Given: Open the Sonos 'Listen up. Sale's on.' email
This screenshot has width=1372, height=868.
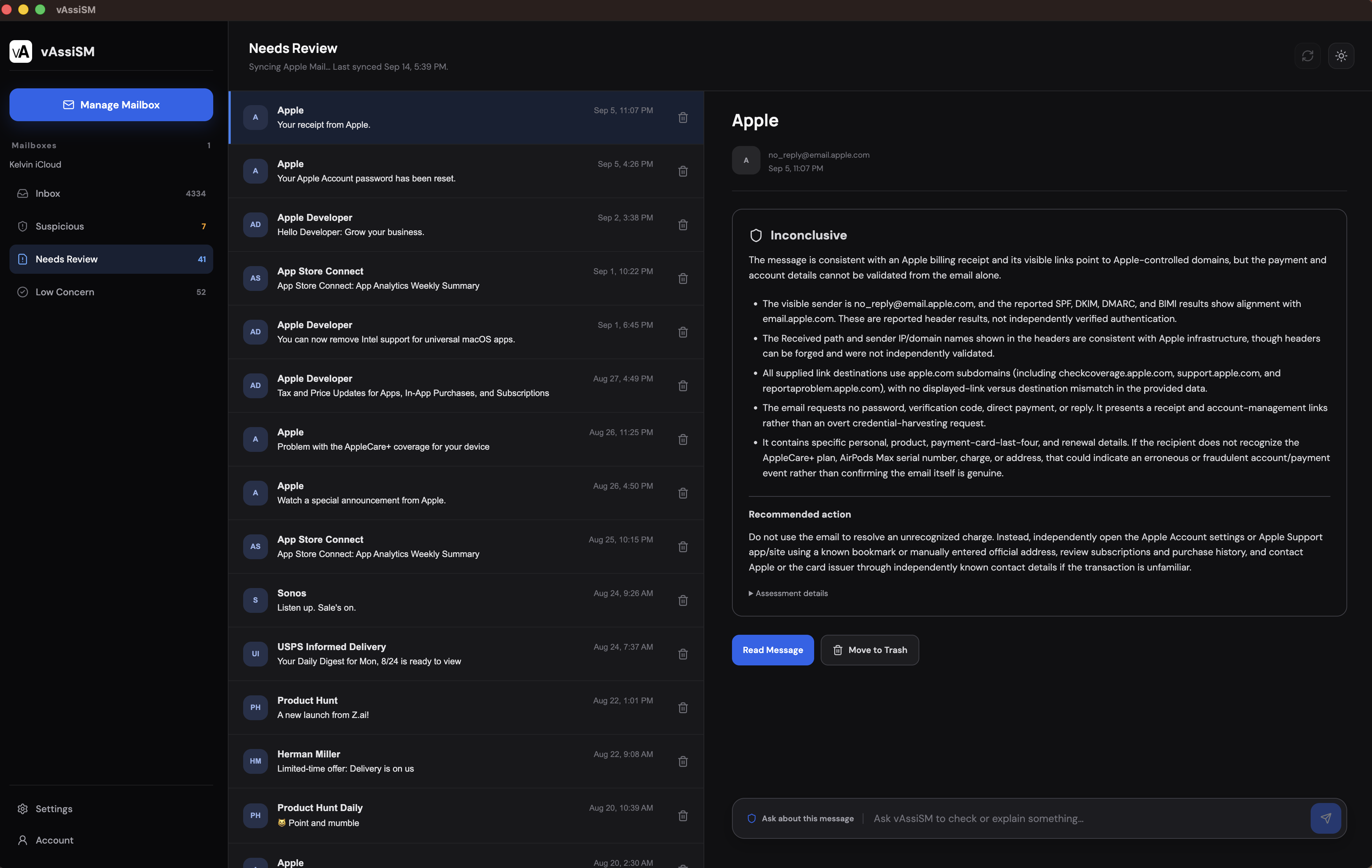Looking at the screenshot, I should 466,600.
